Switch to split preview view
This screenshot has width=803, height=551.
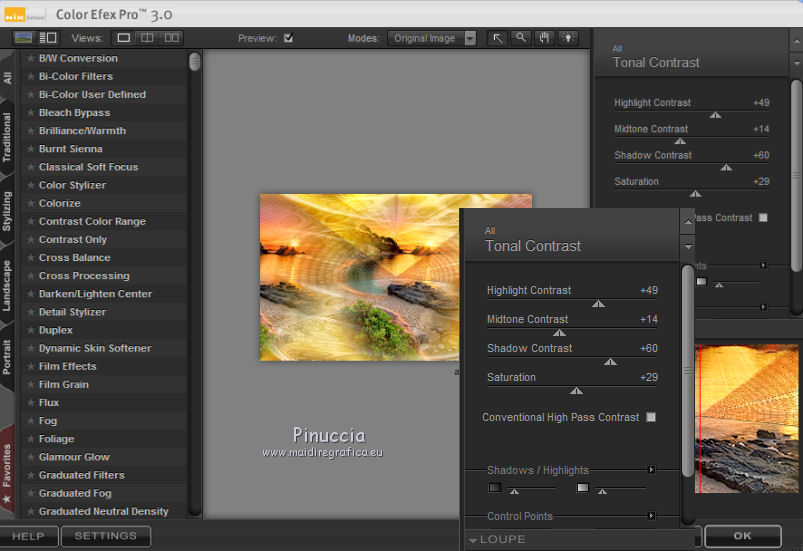coord(147,38)
